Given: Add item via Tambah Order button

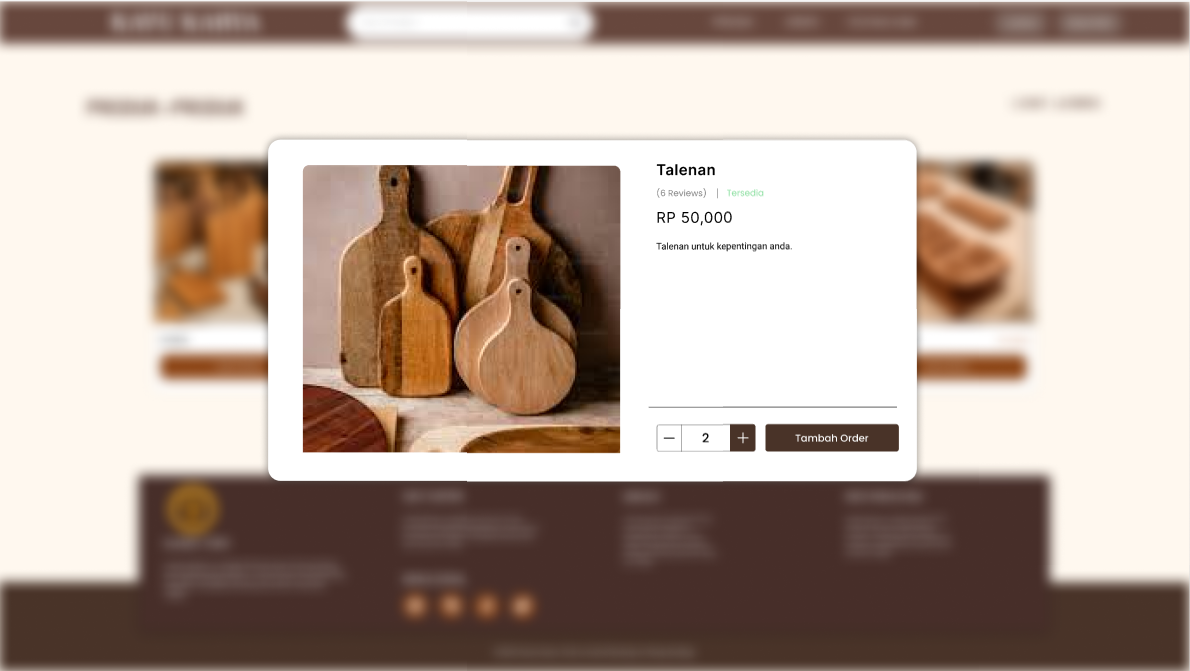Looking at the screenshot, I should click(832, 438).
